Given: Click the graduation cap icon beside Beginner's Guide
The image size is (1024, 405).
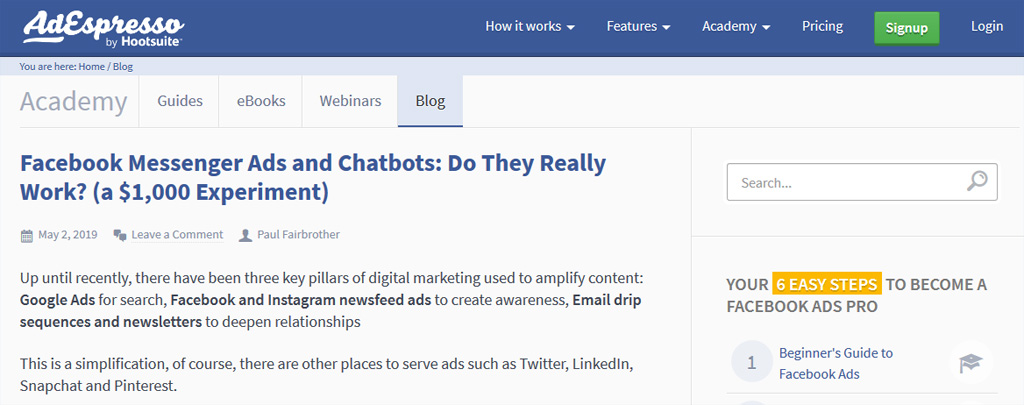Looking at the screenshot, I should point(971,363).
